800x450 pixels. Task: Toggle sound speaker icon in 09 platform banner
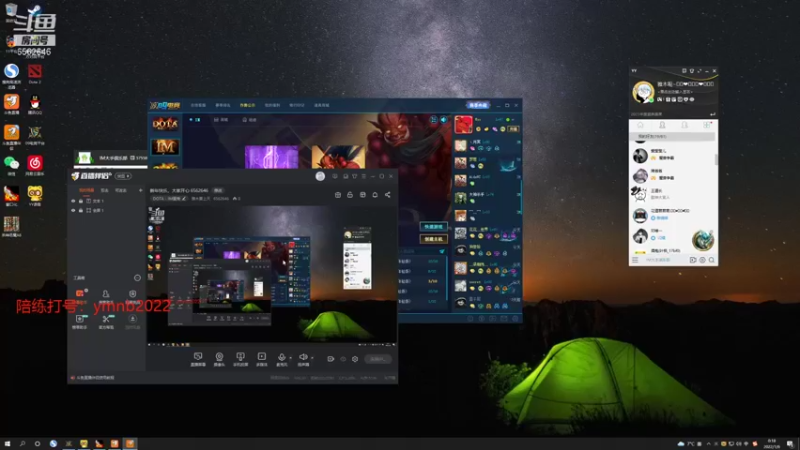[x=444, y=119]
